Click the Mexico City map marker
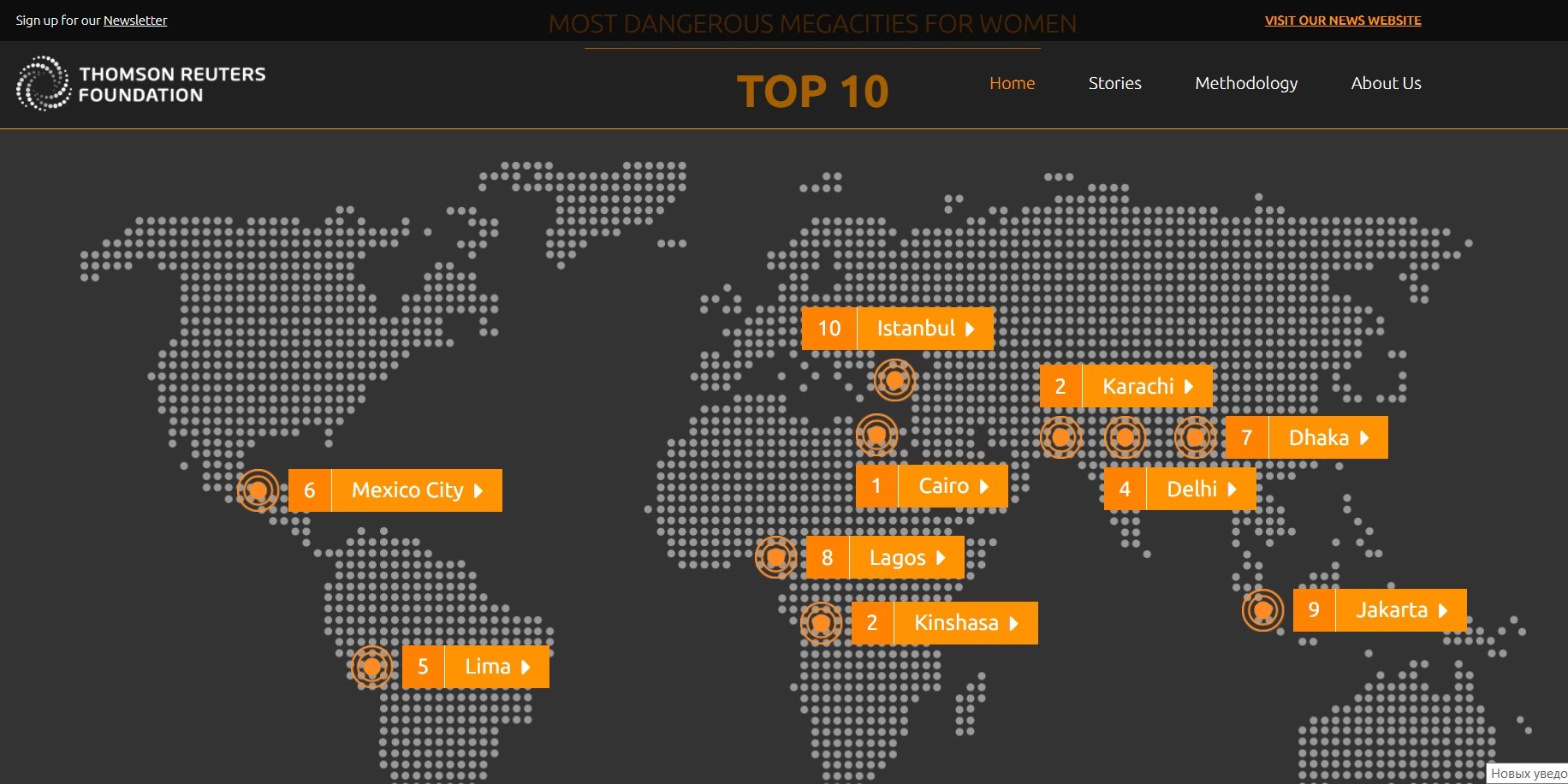 [x=258, y=490]
